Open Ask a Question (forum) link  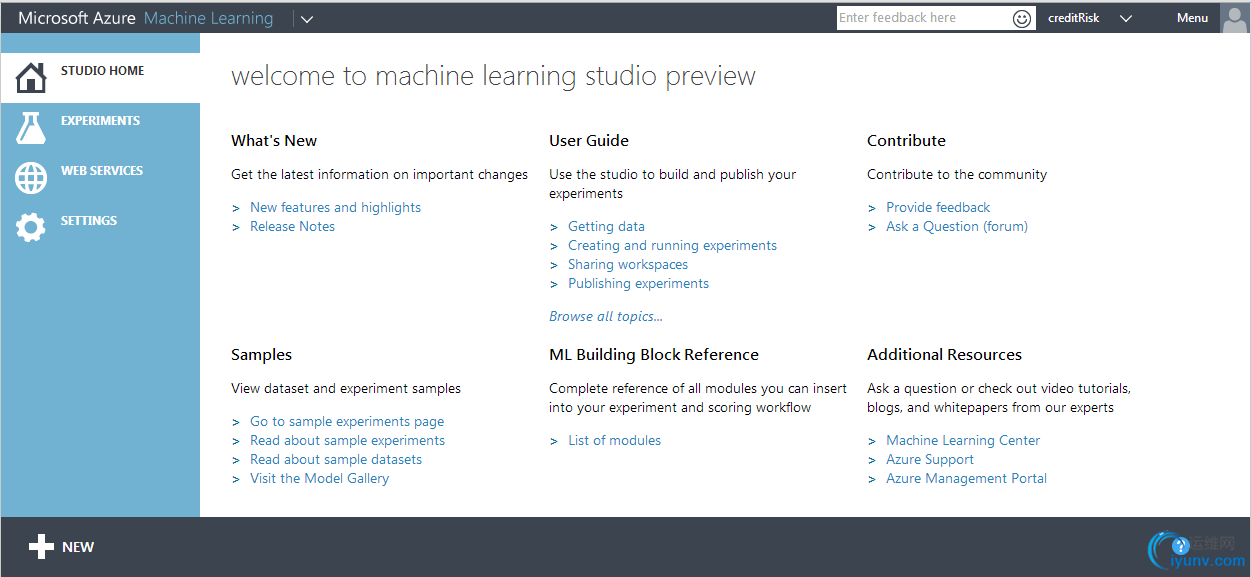957,226
